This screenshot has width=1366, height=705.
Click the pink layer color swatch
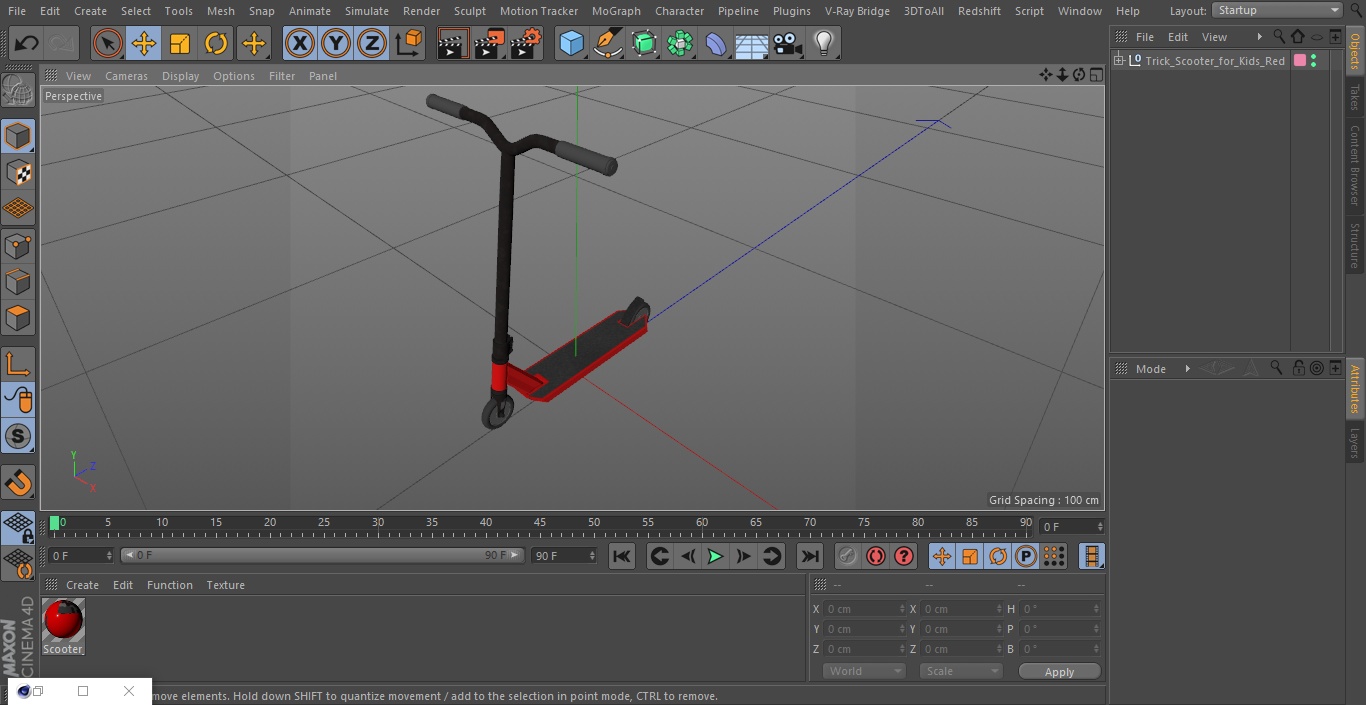coord(1299,61)
